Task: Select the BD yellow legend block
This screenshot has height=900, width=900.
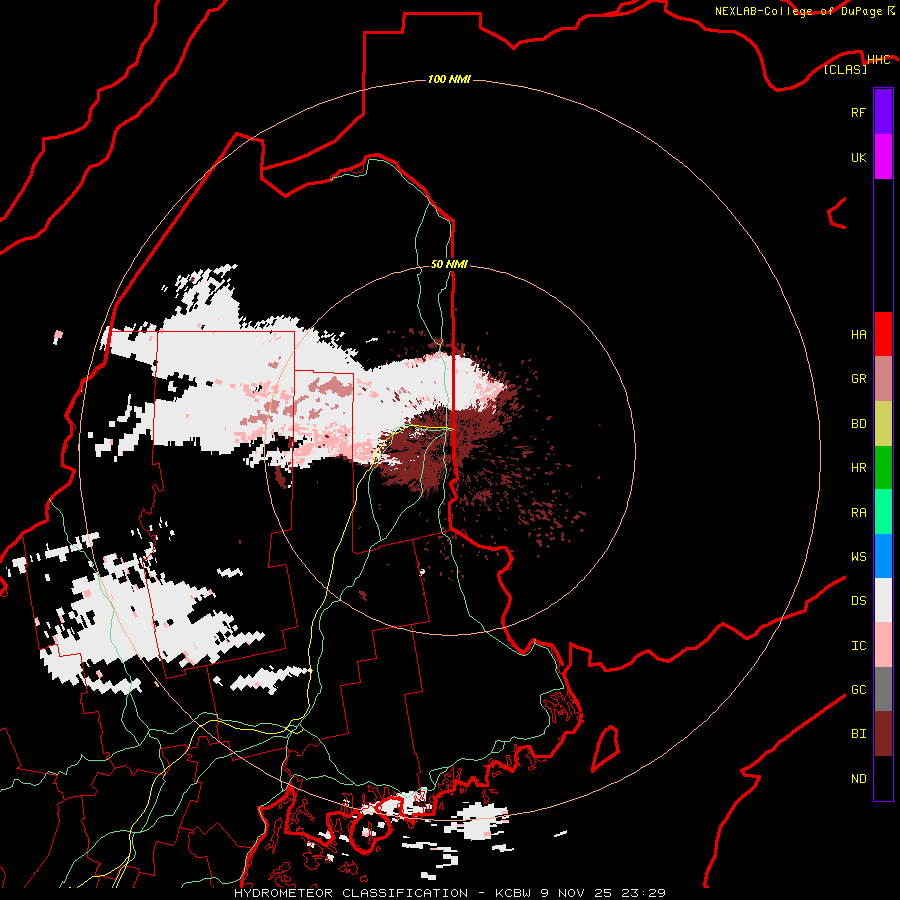Action: tap(883, 424)
